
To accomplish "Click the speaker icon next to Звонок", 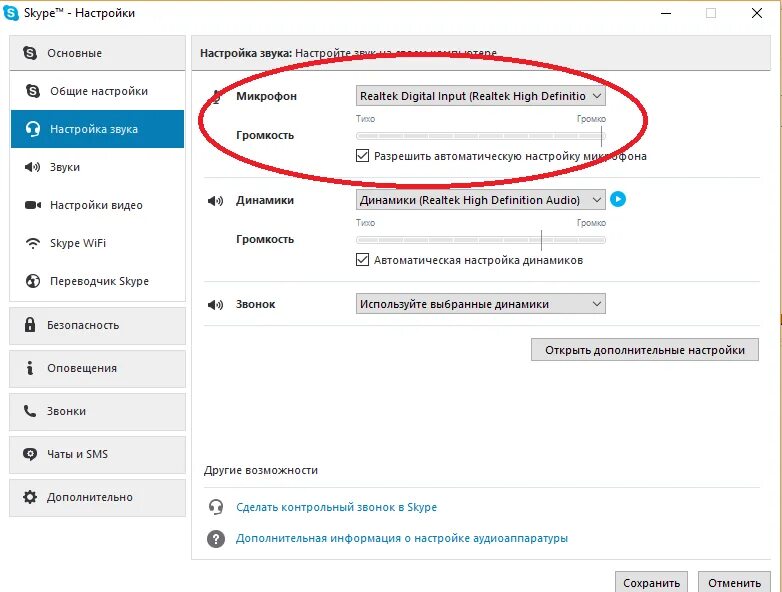I will pos(215,304).
